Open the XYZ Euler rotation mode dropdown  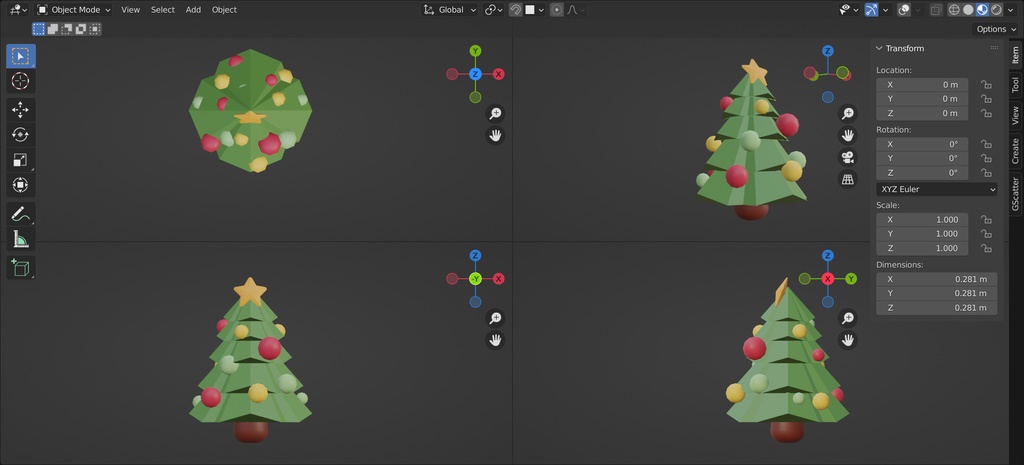[x=936, y=189]
